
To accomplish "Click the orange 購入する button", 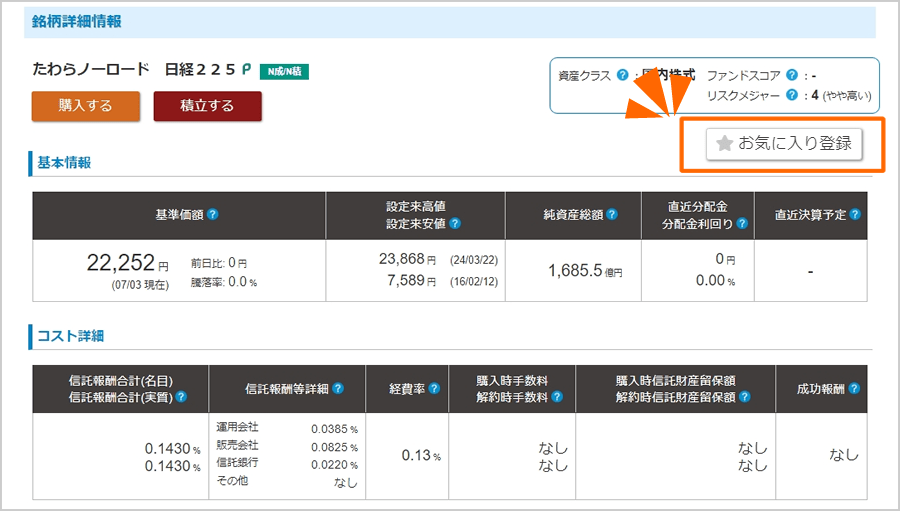I will [x=86, y=106].
